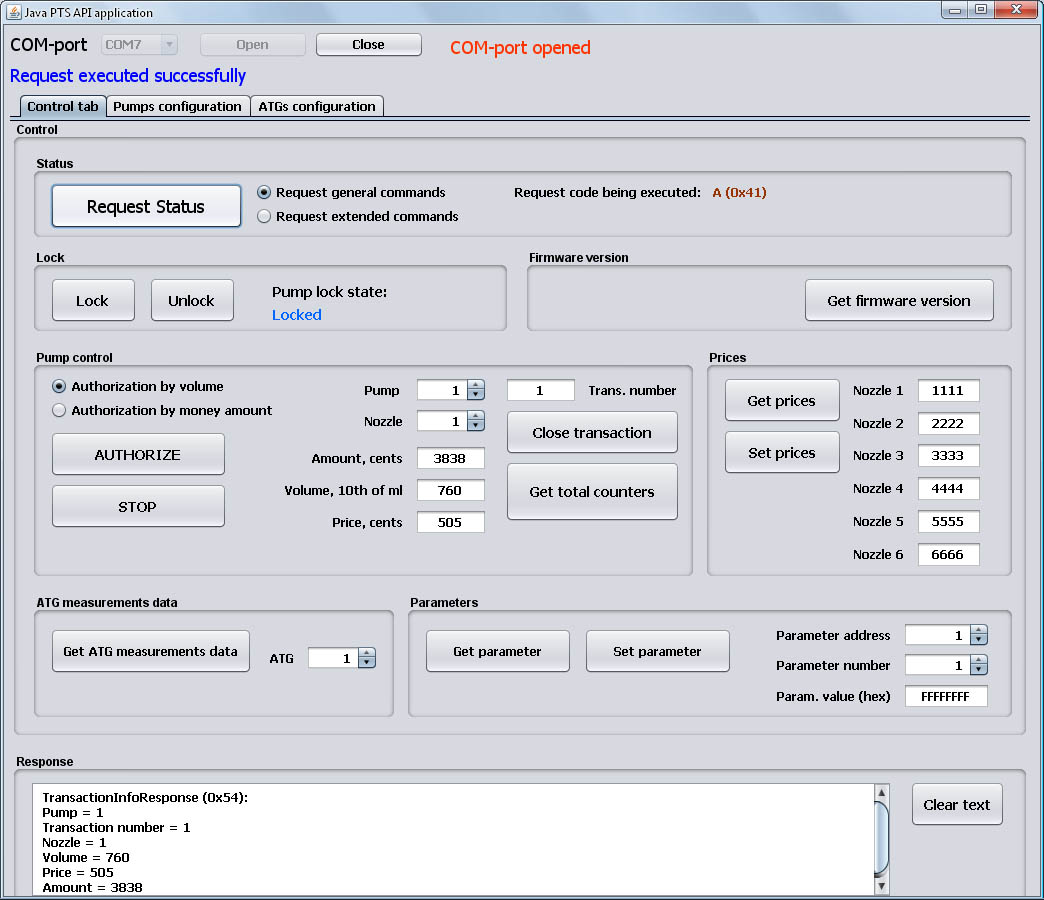Click the Get total counters button
1044x900 pixels.
tap(592, 492)
